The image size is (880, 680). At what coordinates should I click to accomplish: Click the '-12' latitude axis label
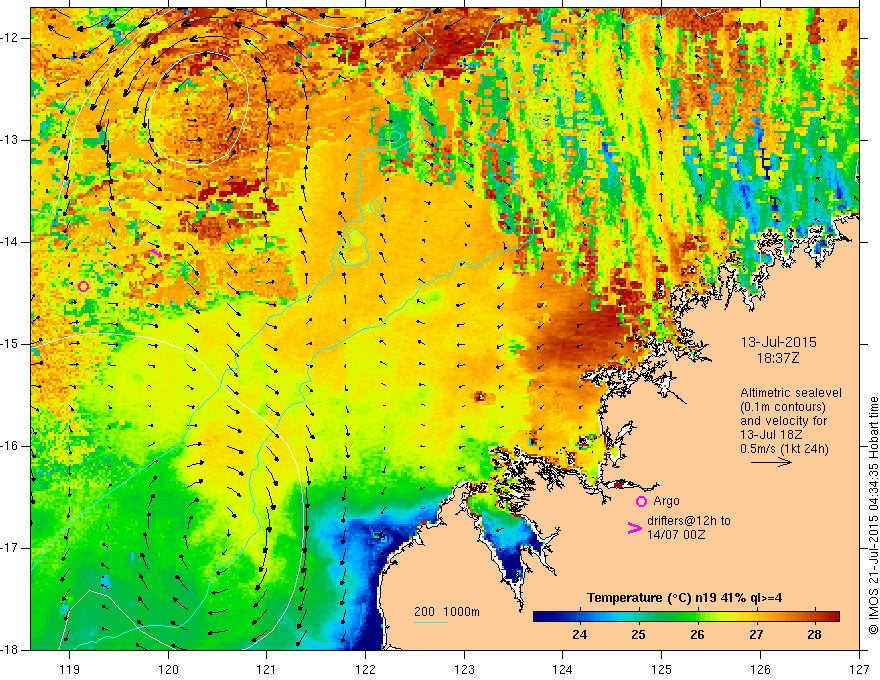tap(10, 38)
